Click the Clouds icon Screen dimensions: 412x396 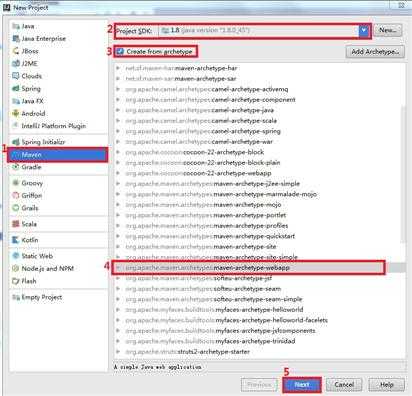pyautogui.click(x=16, y=76)
